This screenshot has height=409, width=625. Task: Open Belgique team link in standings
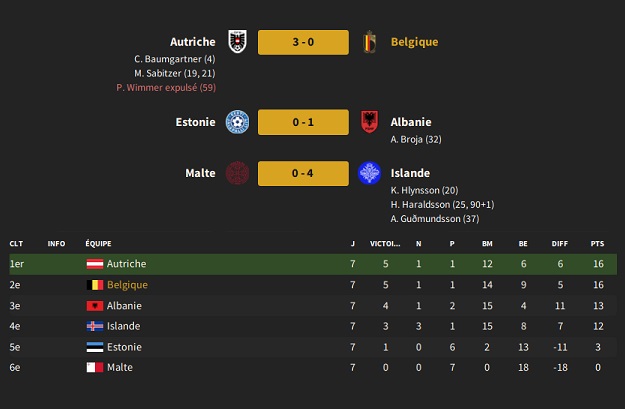[x=127, y=285]
